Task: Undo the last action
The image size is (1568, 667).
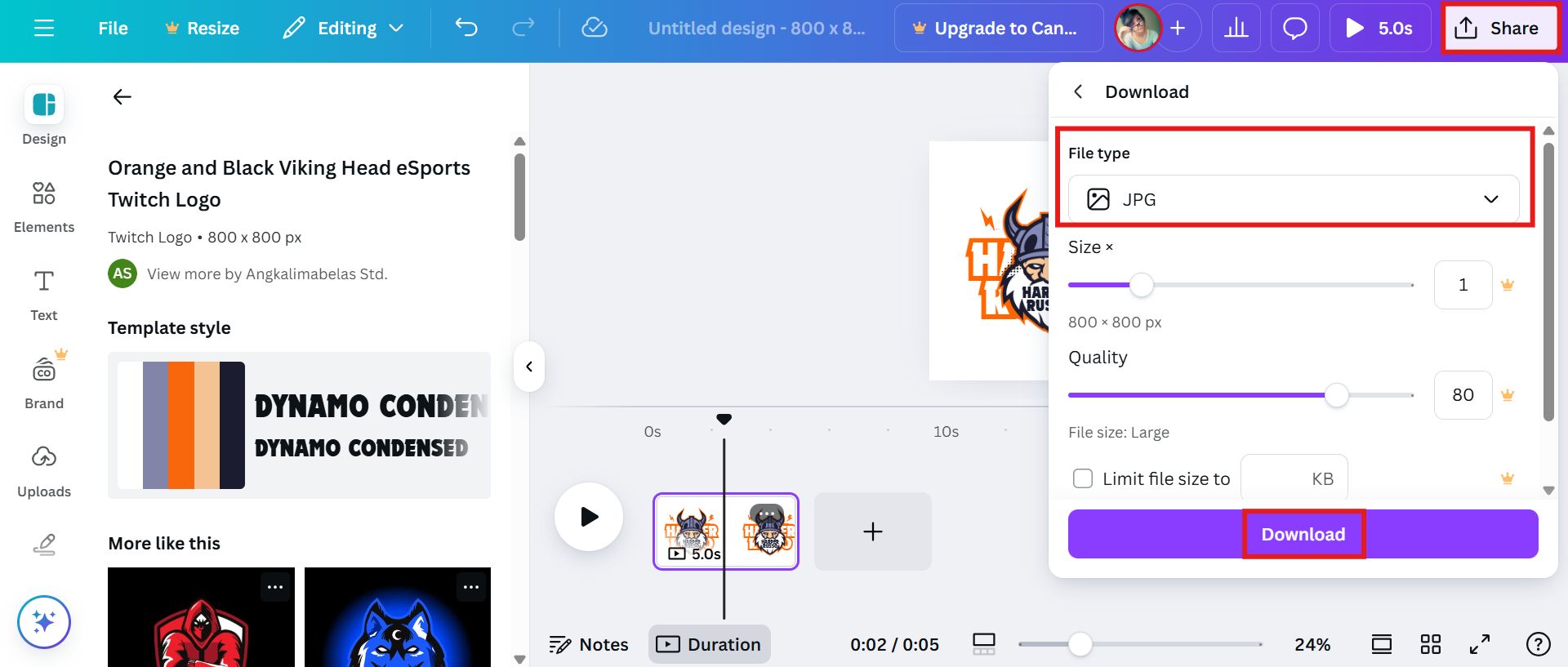Action: 466,28
